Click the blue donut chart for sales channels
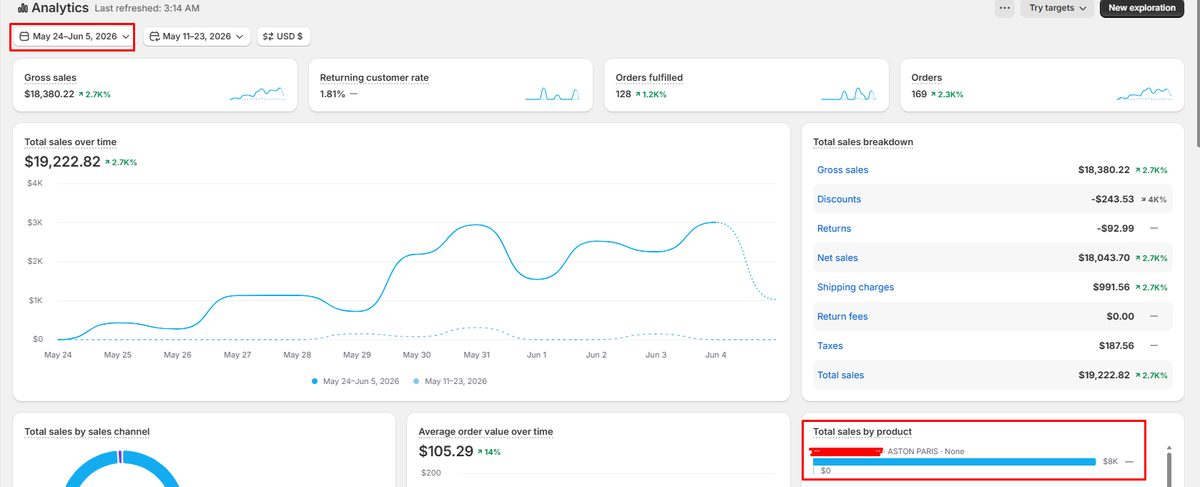Viewport: 1200px width, 487px height. pos(120,468)
